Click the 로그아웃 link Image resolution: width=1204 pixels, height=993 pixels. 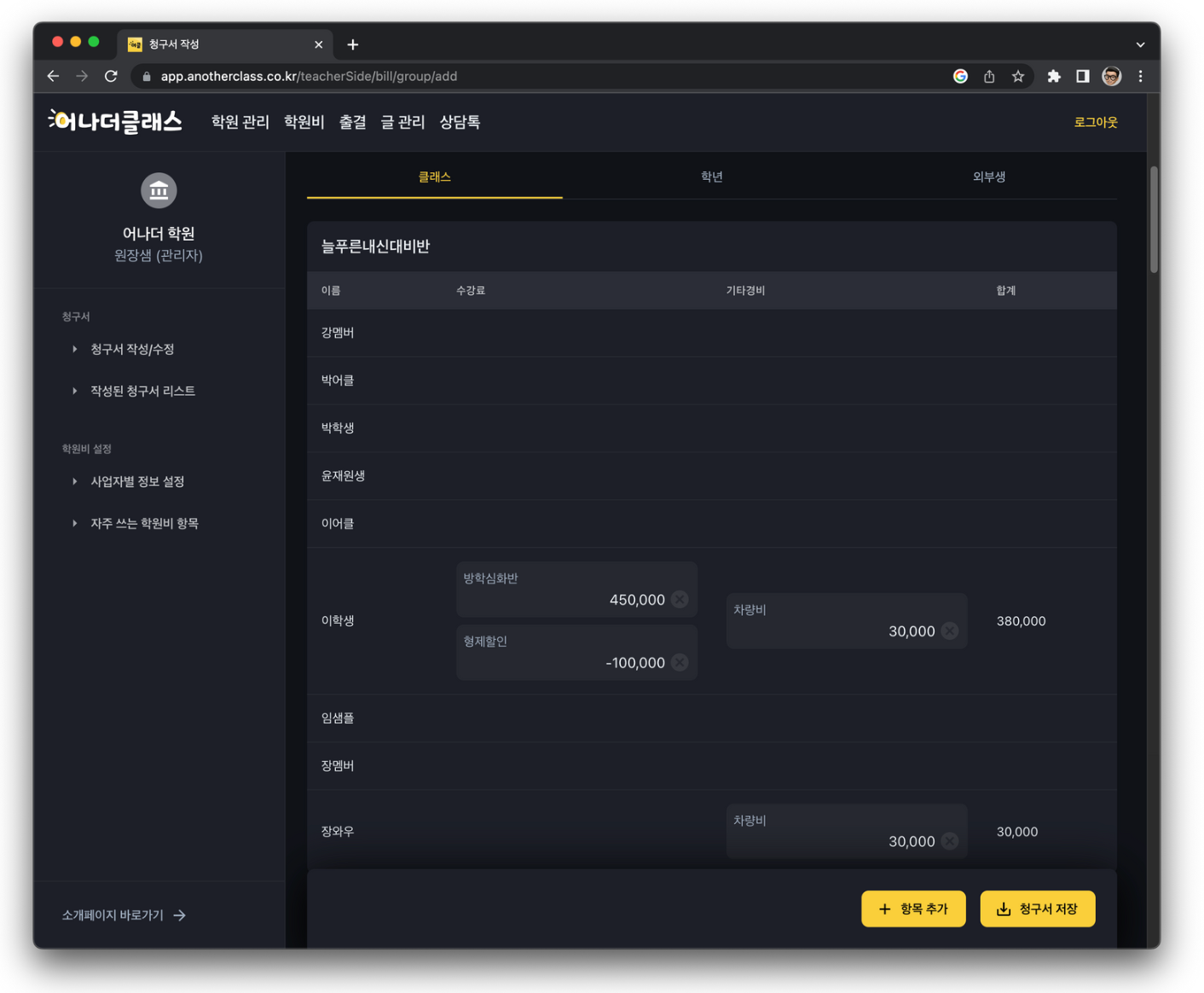pos(1096,122)
